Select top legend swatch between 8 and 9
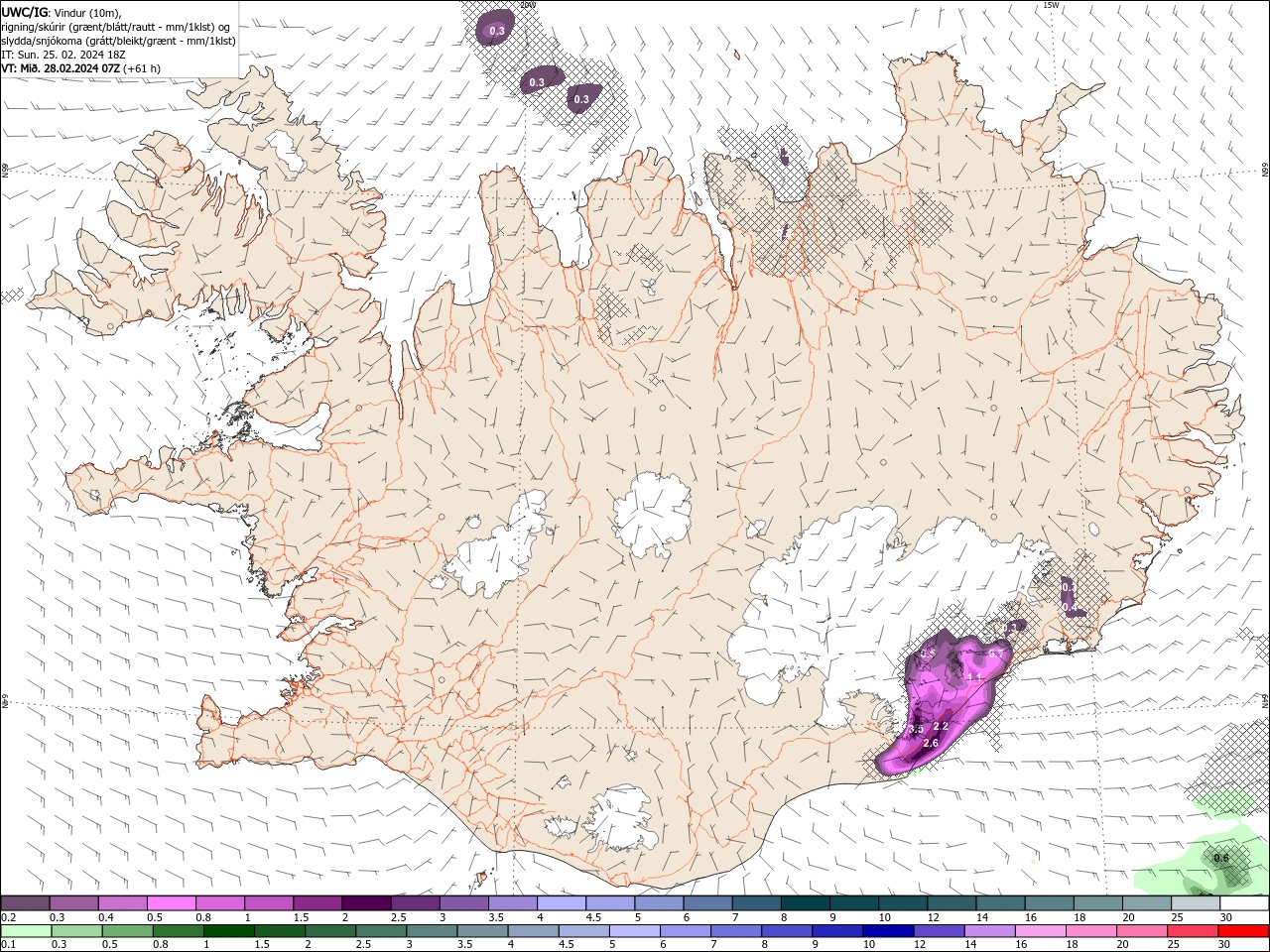1270x952 pixels. tap(806, 902)
